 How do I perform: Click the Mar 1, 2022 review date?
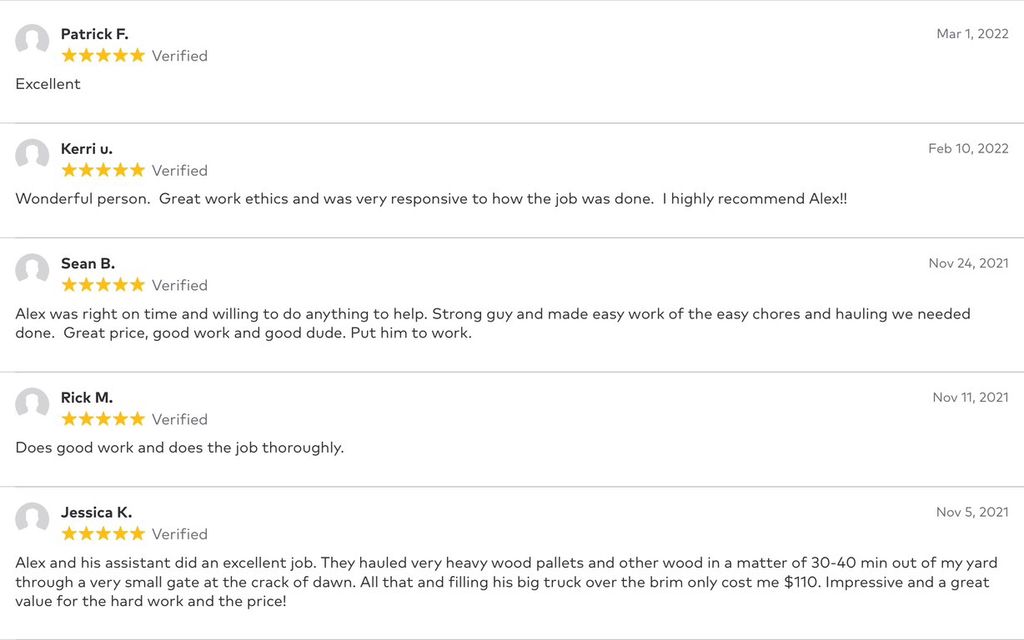(972, 34)
